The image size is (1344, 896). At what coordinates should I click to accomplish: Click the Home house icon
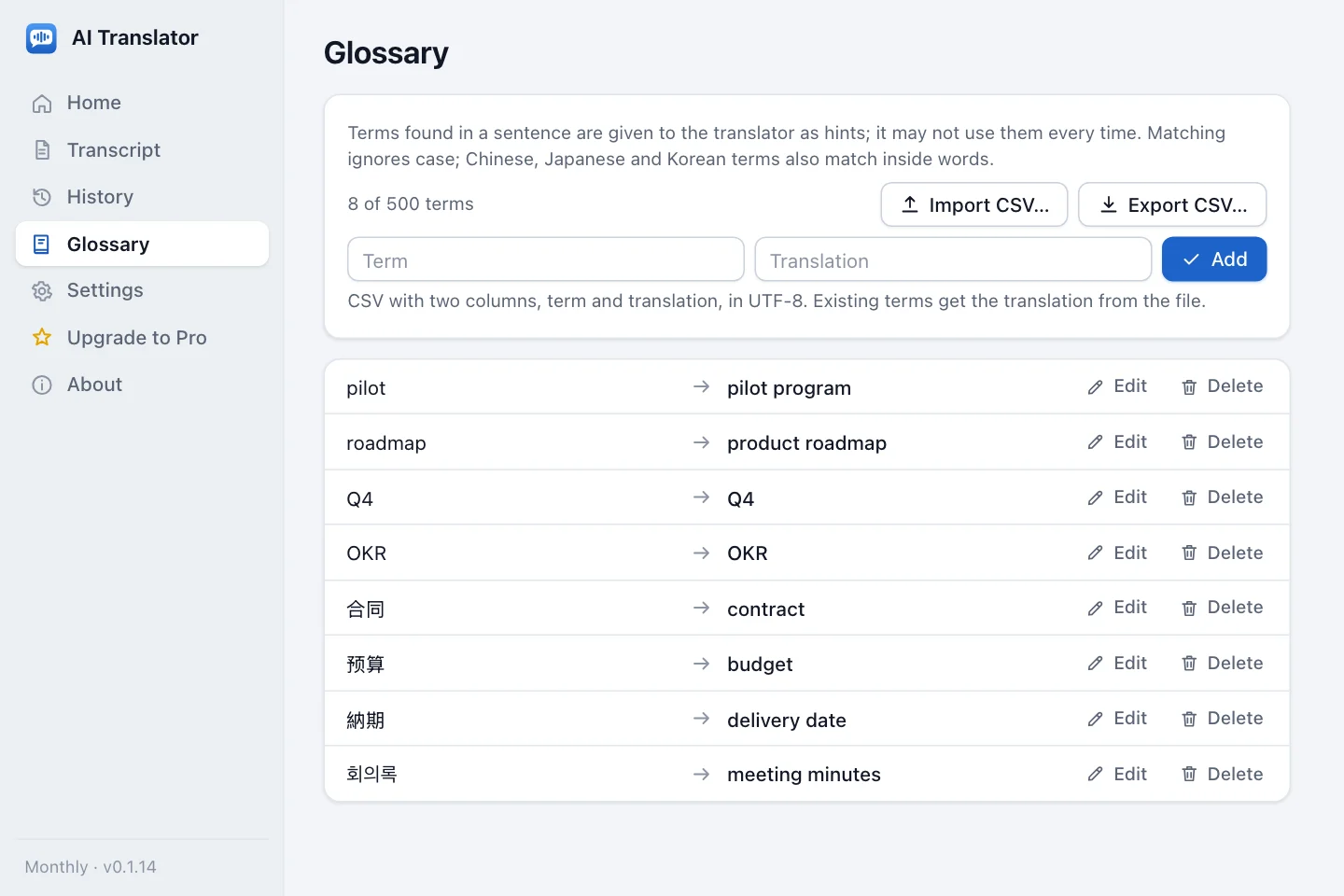pos(42,104)
